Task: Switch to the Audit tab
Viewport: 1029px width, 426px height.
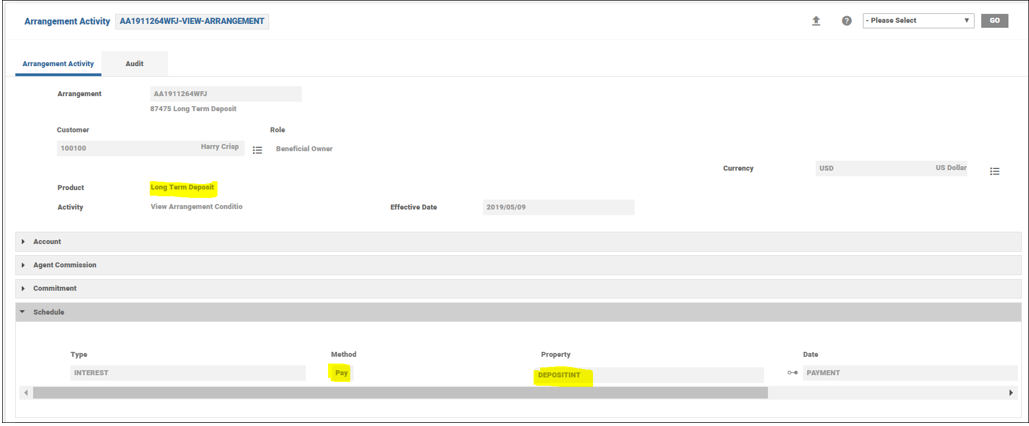Action: 134,64
